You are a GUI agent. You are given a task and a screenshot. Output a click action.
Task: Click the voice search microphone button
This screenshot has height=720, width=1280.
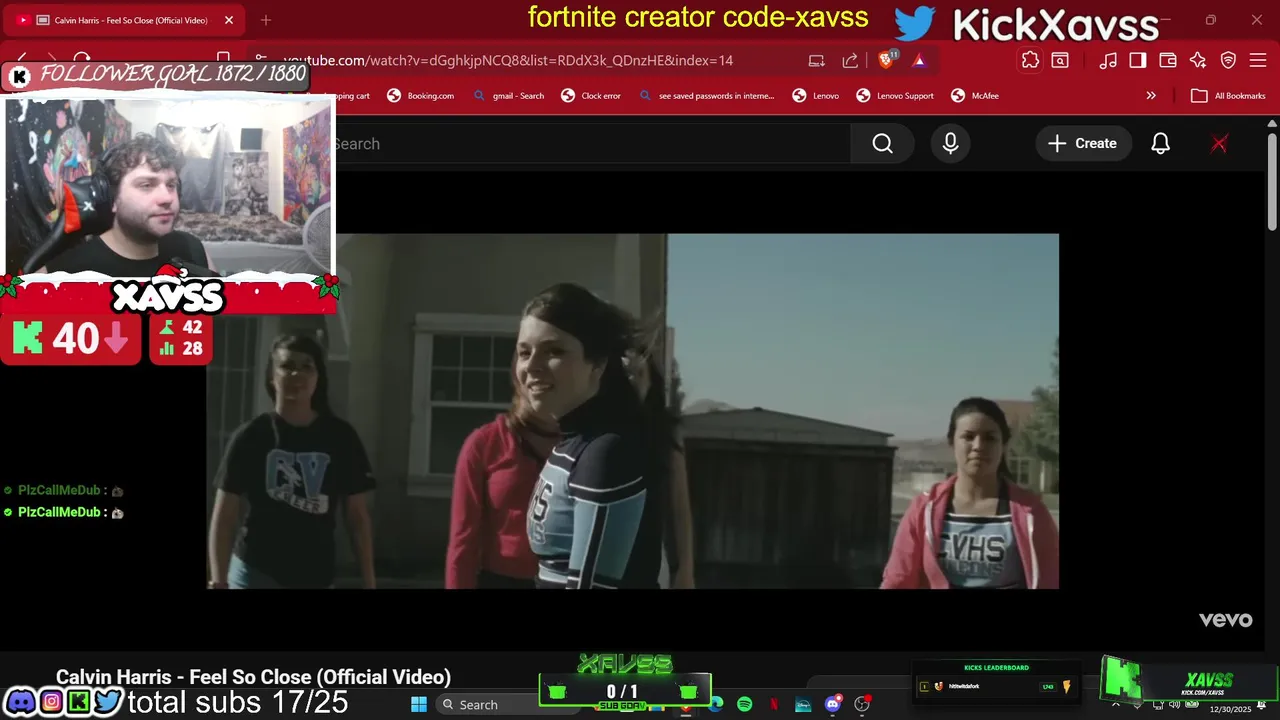coord(950,144)
